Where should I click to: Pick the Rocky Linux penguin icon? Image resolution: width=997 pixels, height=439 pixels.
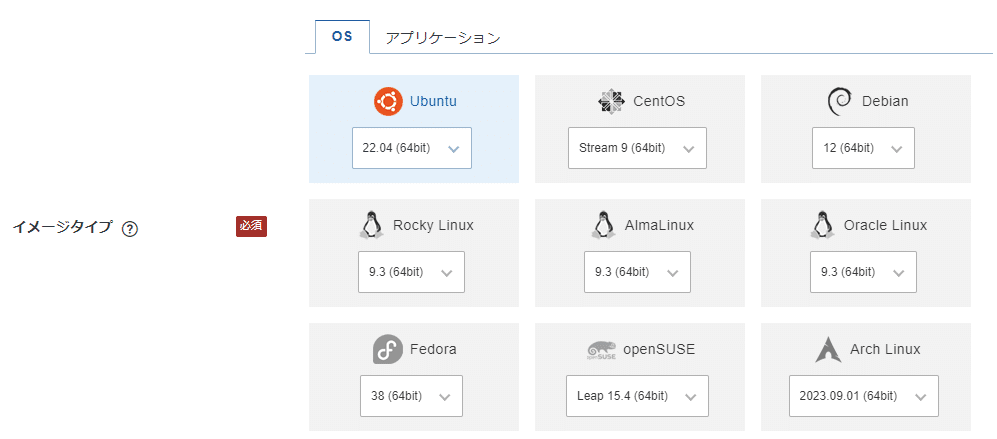pyautogui.click(x=372, y=225)
